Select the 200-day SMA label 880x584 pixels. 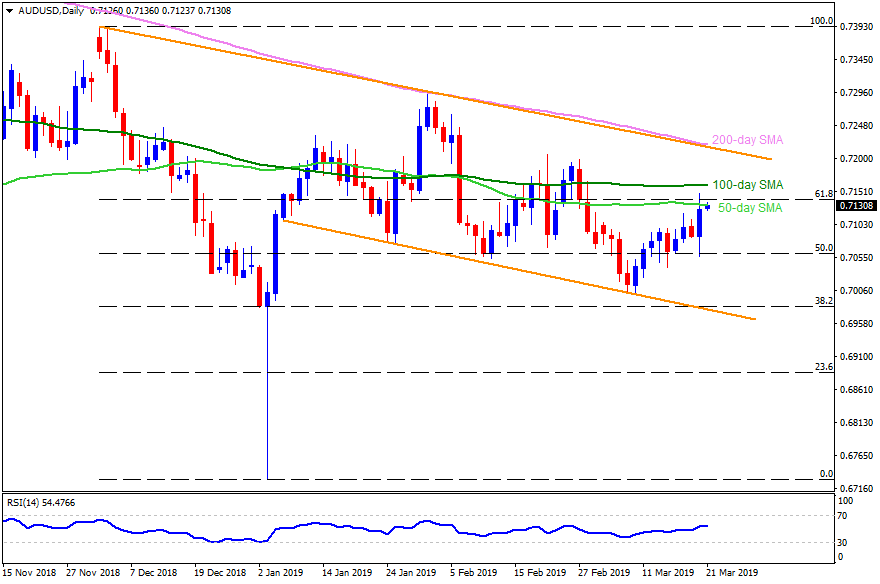coord(746,141)
